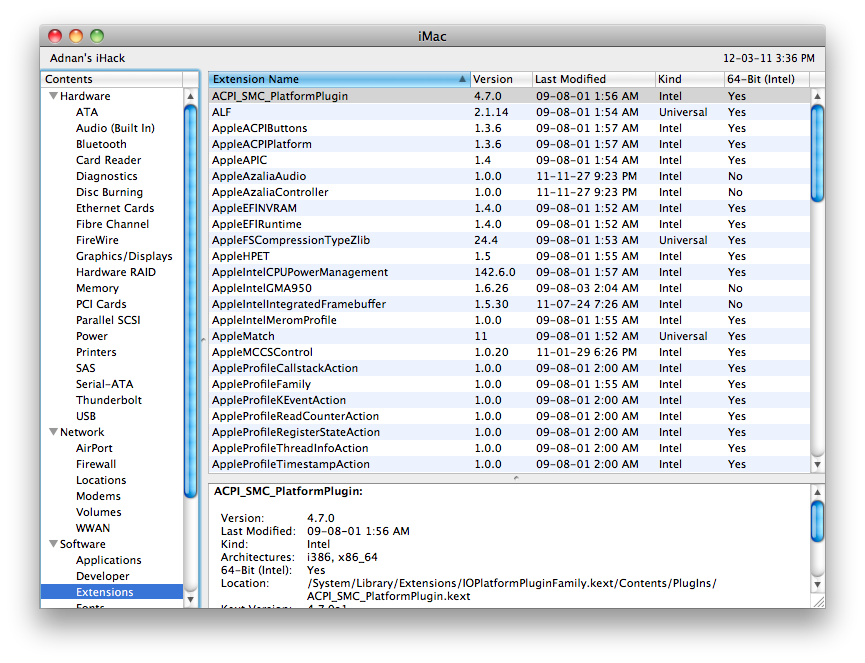This screenshot has height=663, width=865.
Task: Select Extensions in sidebar
Action: pos(112,592)
